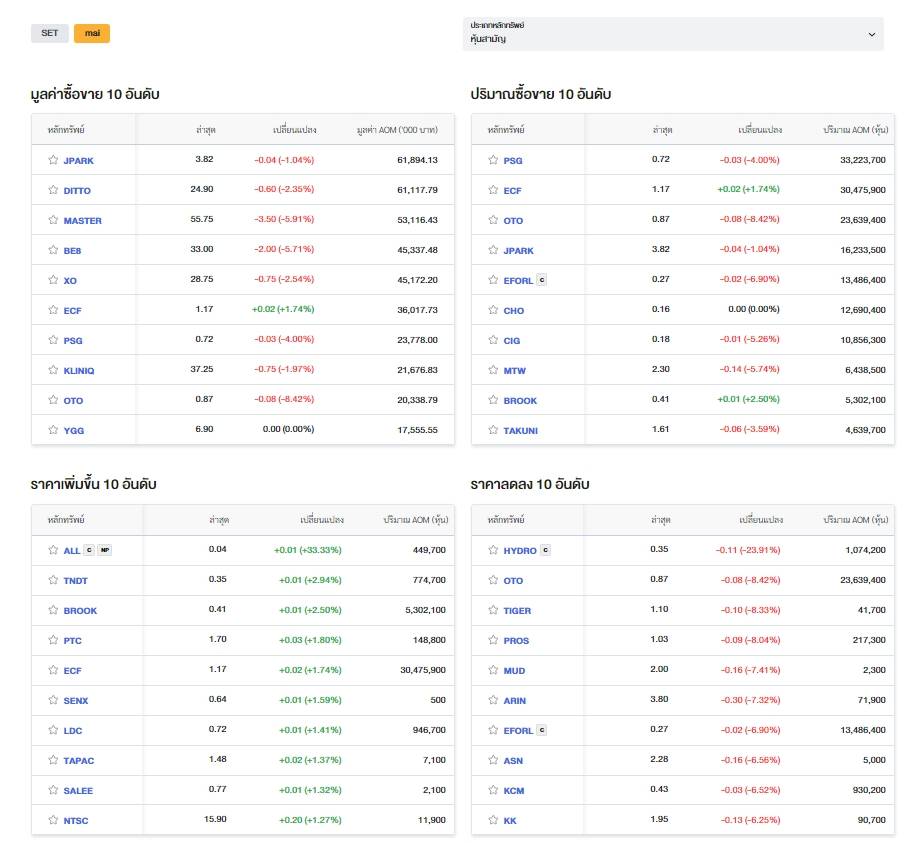Click the star next to KK
This screenshot has height=843, width=924.
coord(493,821)
